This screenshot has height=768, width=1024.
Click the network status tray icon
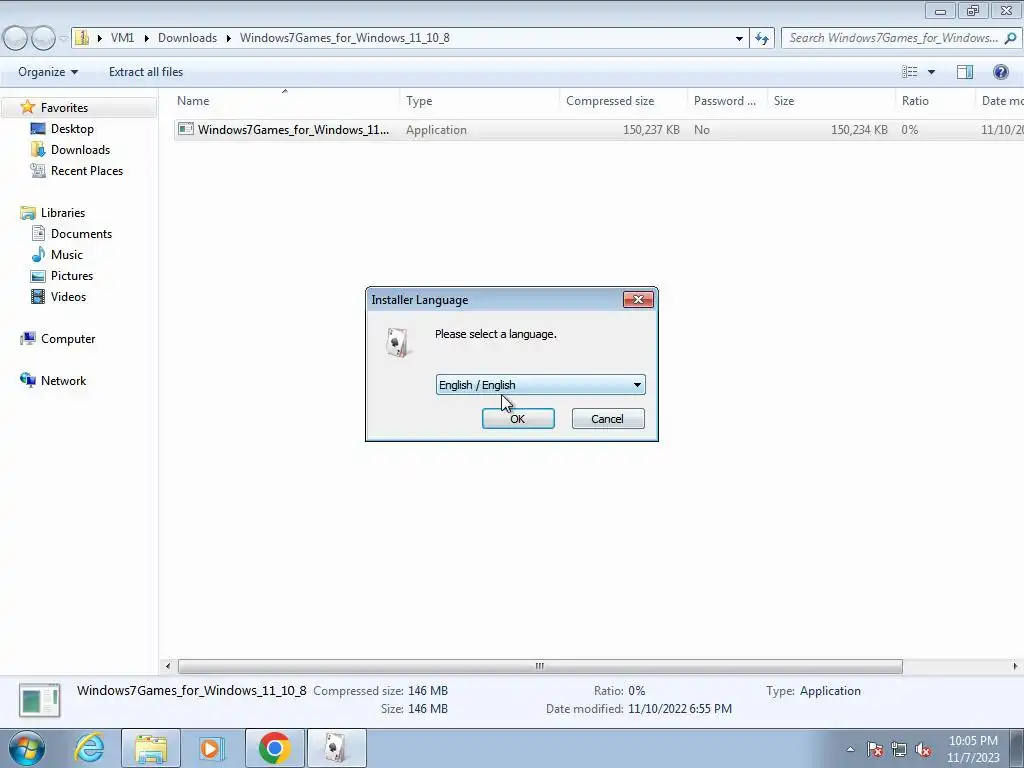point(899,749)
